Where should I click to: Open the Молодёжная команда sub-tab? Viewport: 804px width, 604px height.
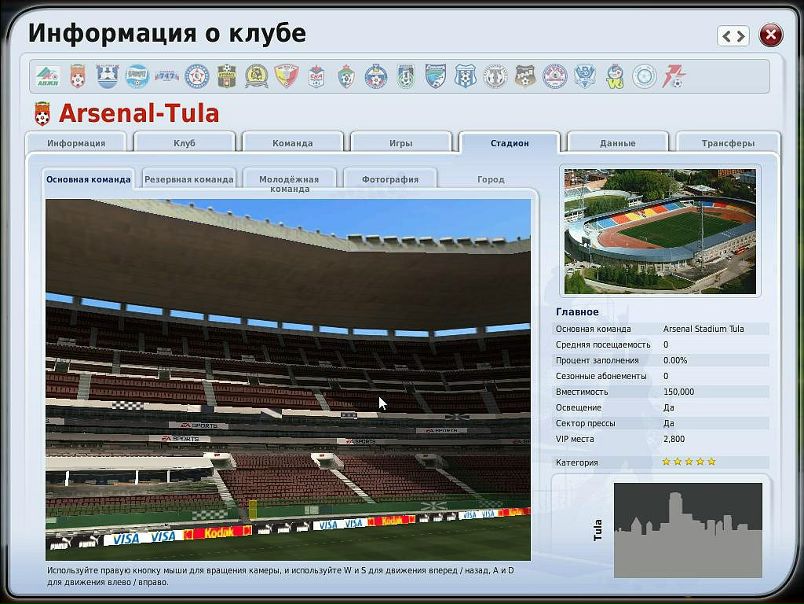coord(289,183)
